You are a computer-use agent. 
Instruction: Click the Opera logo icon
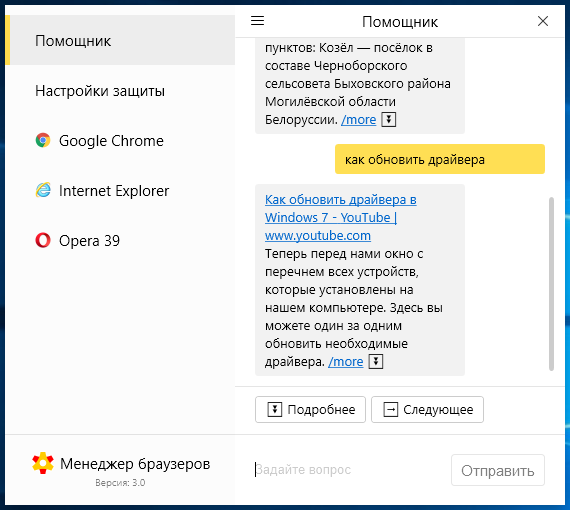click(43, 240)
